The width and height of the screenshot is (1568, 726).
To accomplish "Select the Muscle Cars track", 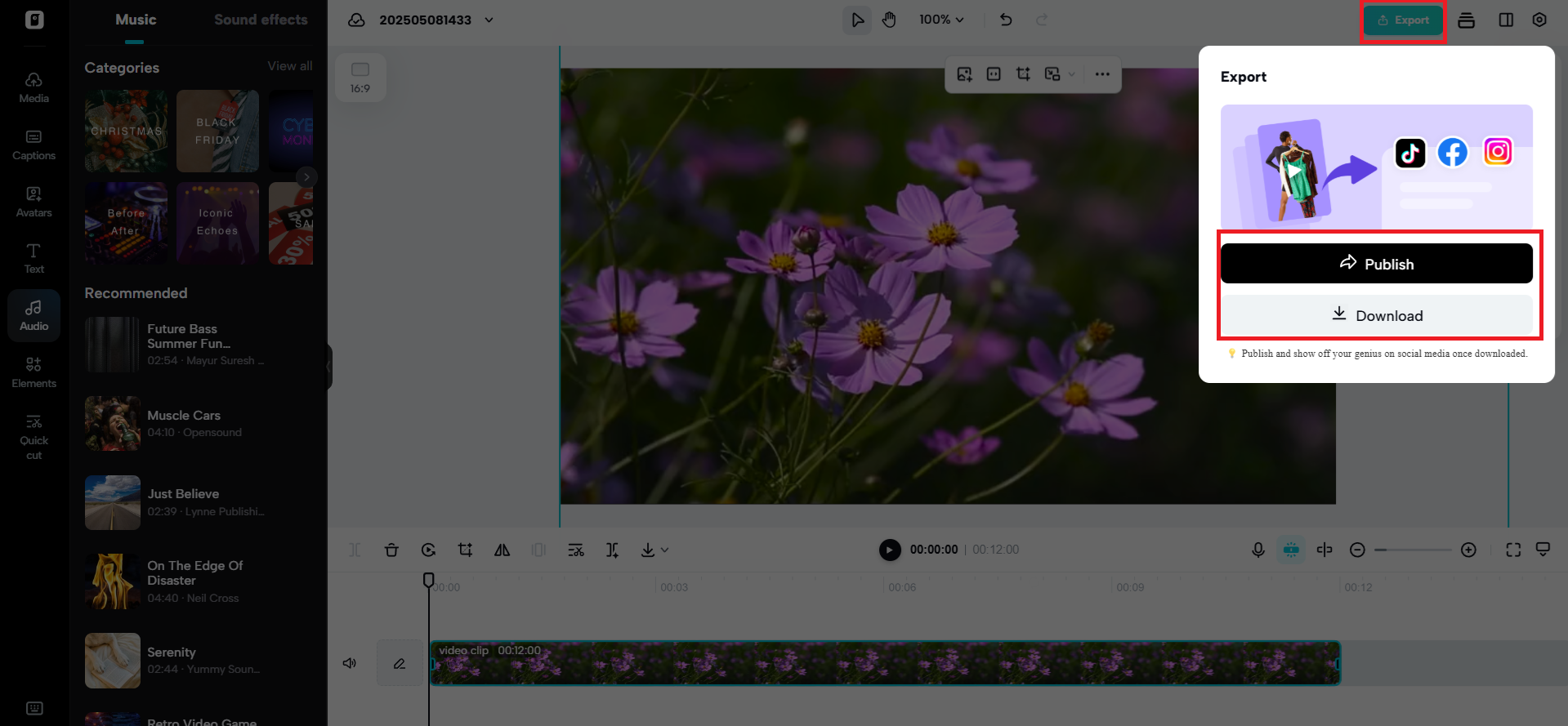I will [x=199, y=423].
